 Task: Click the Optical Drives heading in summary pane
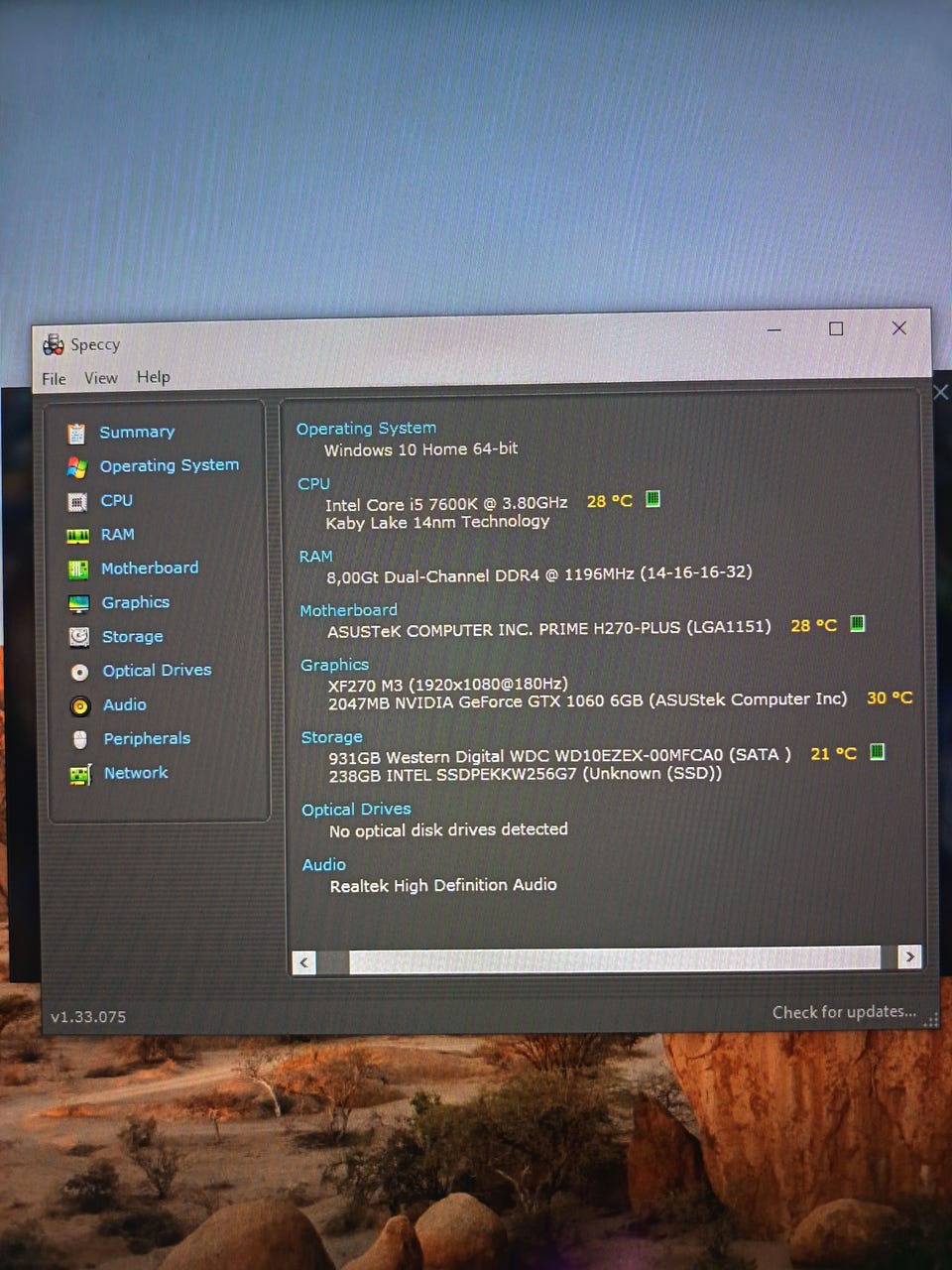coord(356,810)
